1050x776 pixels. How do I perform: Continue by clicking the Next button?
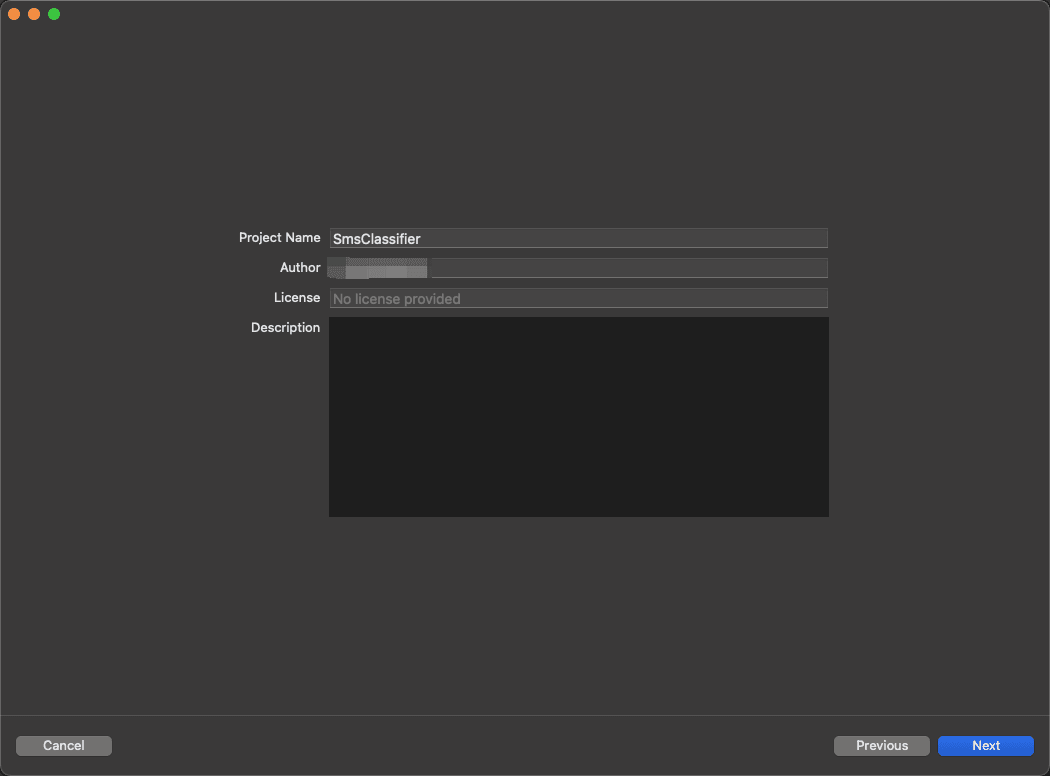[x=986, y=745]
